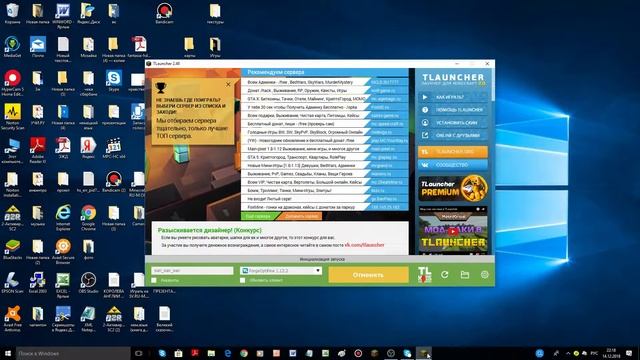Open Bandicam desktop icon in top row

coord(164,13)
